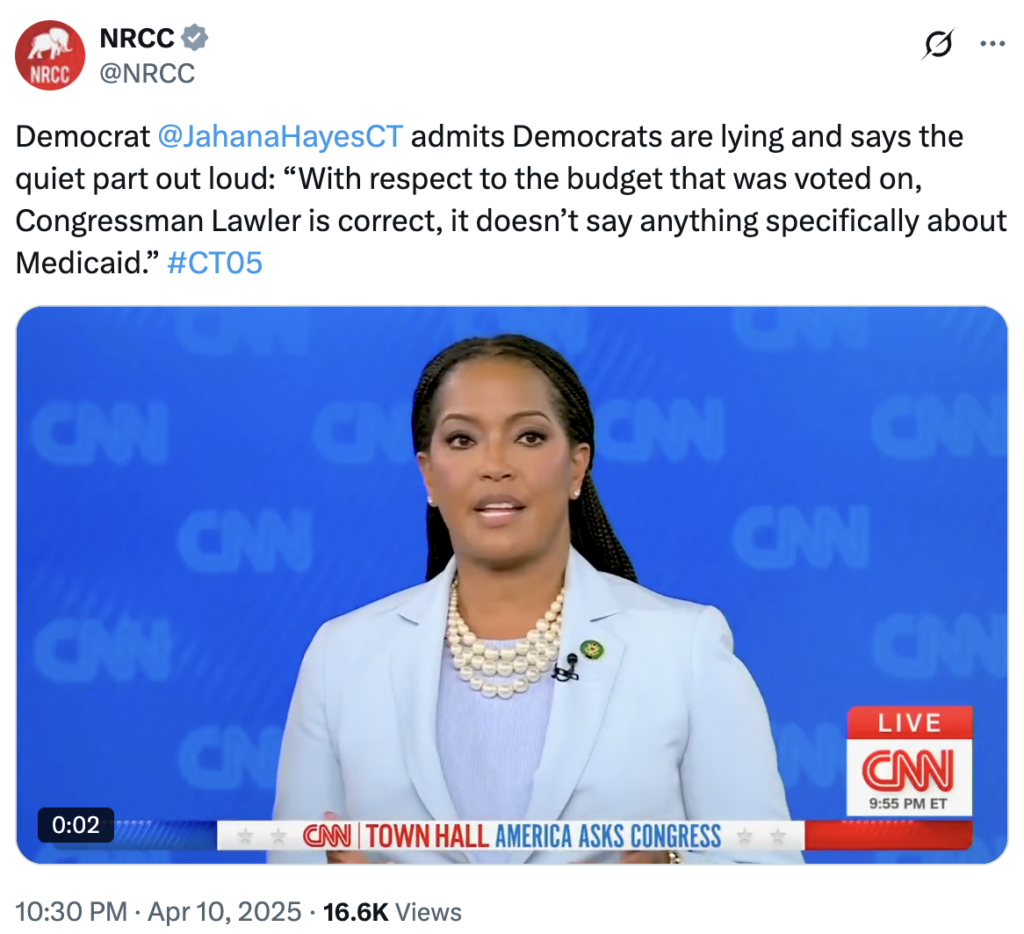1024x934 pixels.
Task: Open the NRCC elephant profile avatar
Action: [50, 55]
